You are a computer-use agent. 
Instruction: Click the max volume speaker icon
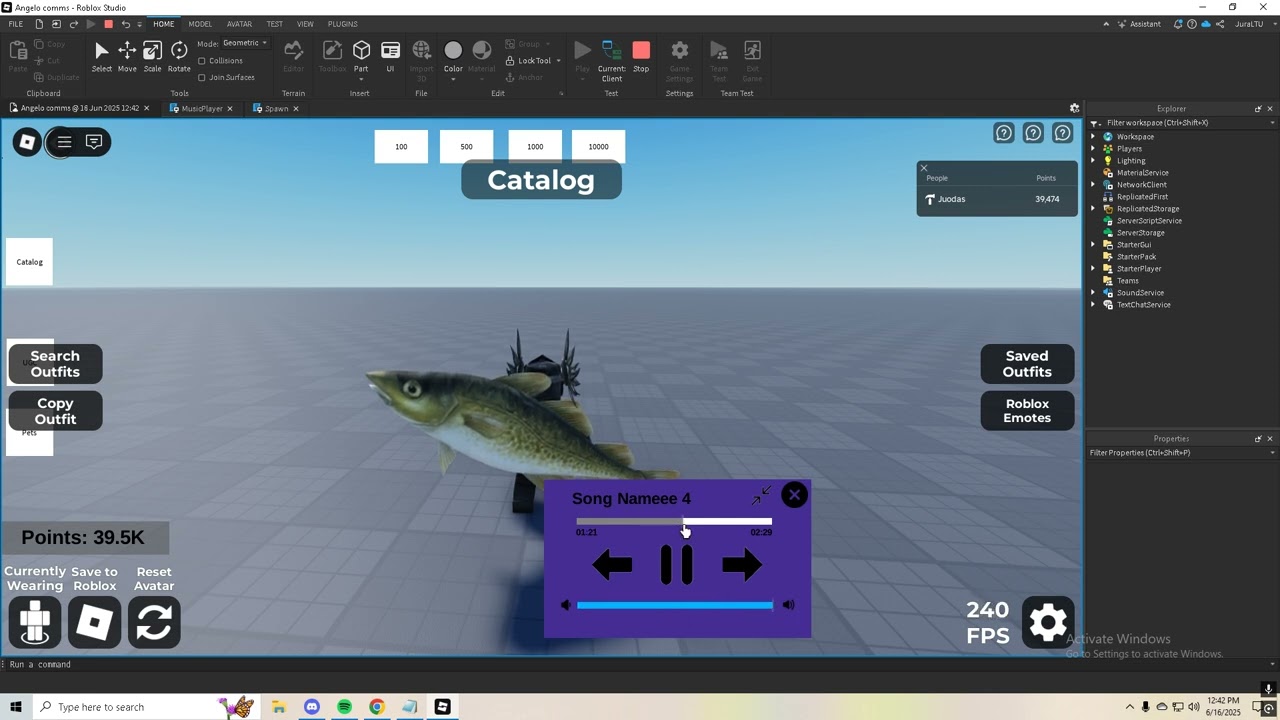point(789,605)
